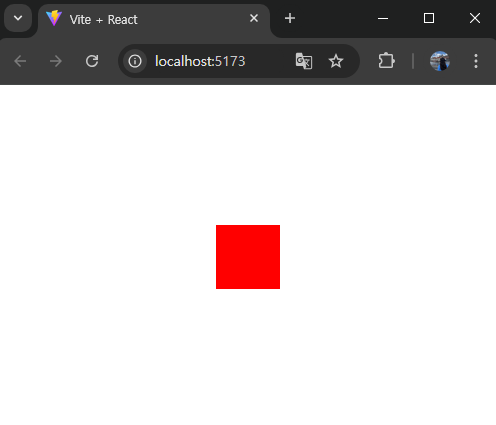Open the Chrome profile avatar
Image resolution: width=496 pixels, height=425 pixels.
coord(440,61)
